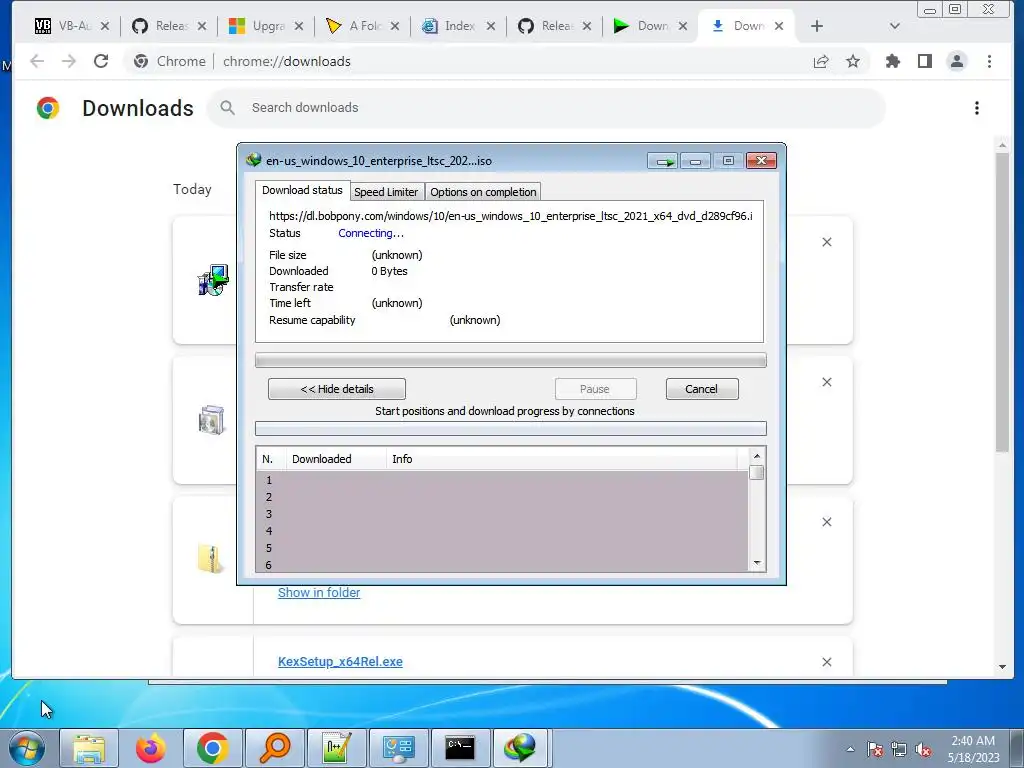This screenshot has height=768, width=1024.
Task: Bookmark this page with the star
Action: (852, 61)
